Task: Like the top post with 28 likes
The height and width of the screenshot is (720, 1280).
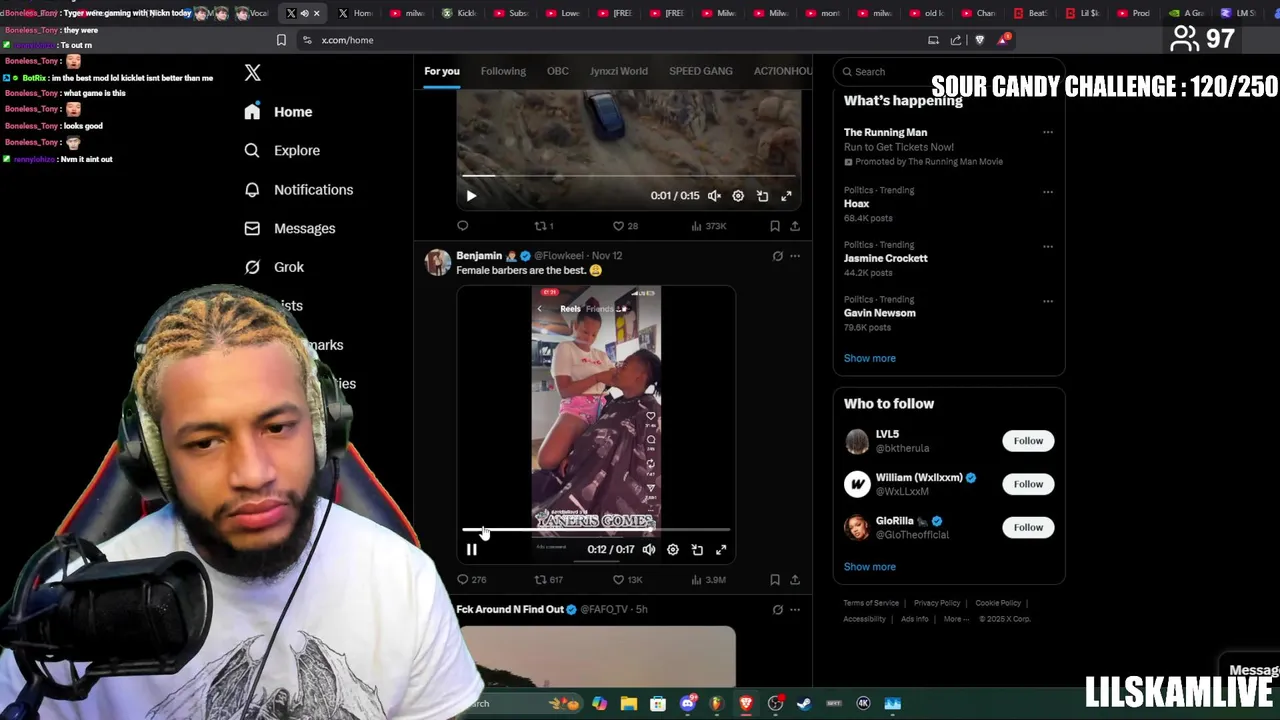Action: [x=625, y=226]
